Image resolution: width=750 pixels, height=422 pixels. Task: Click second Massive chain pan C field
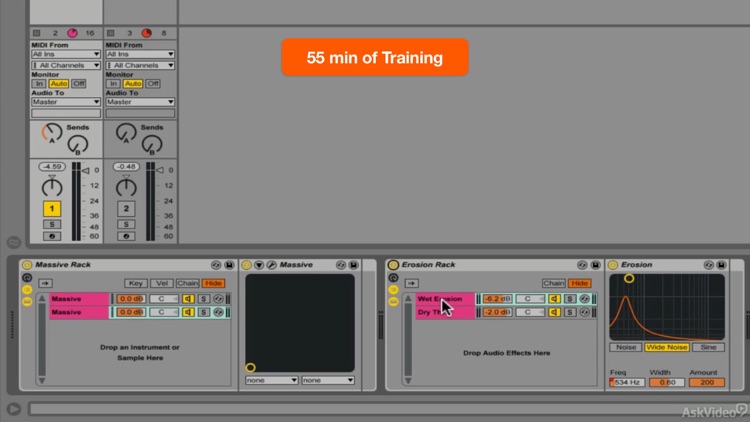point(164,312)
